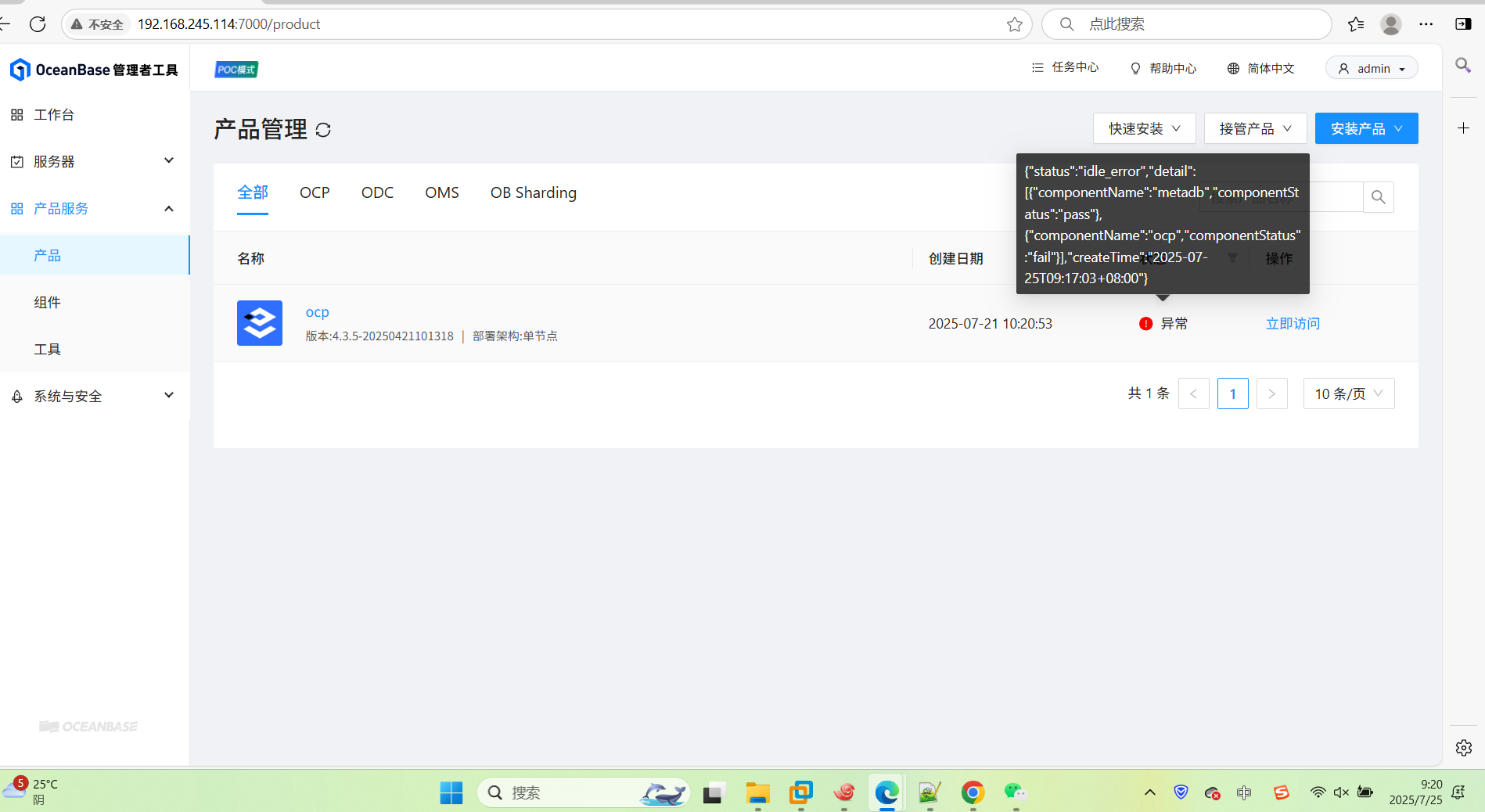
Task: Reload the browser page
Action: coord(38,24)
